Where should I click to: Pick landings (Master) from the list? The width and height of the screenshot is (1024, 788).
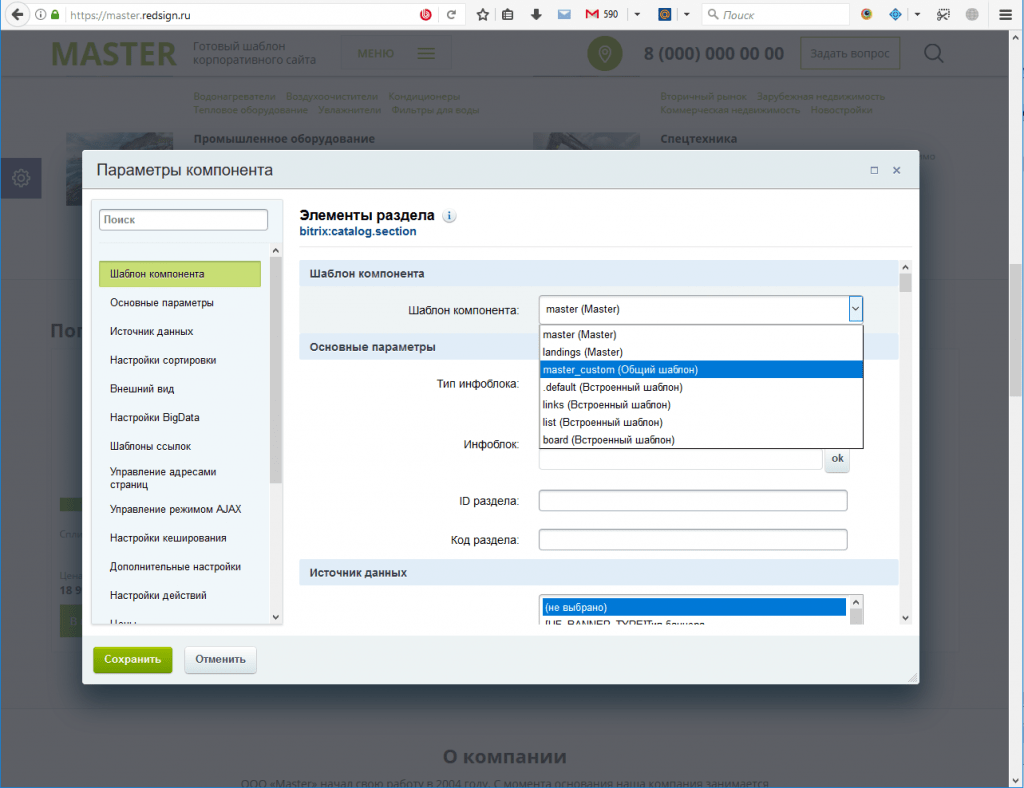click(x=701, y=352)
